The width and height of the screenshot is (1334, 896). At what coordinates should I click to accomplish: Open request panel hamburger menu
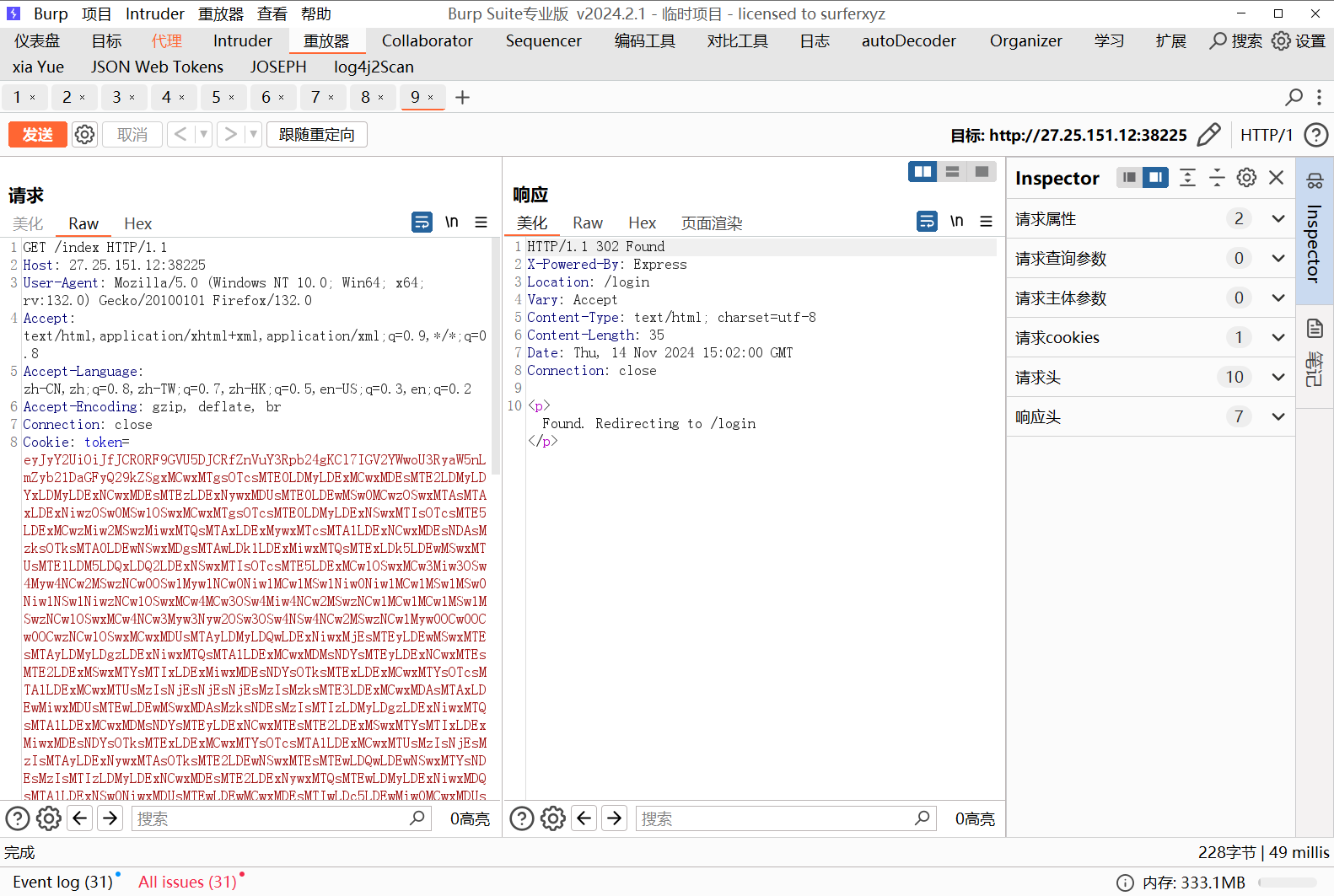pos(481,223)
